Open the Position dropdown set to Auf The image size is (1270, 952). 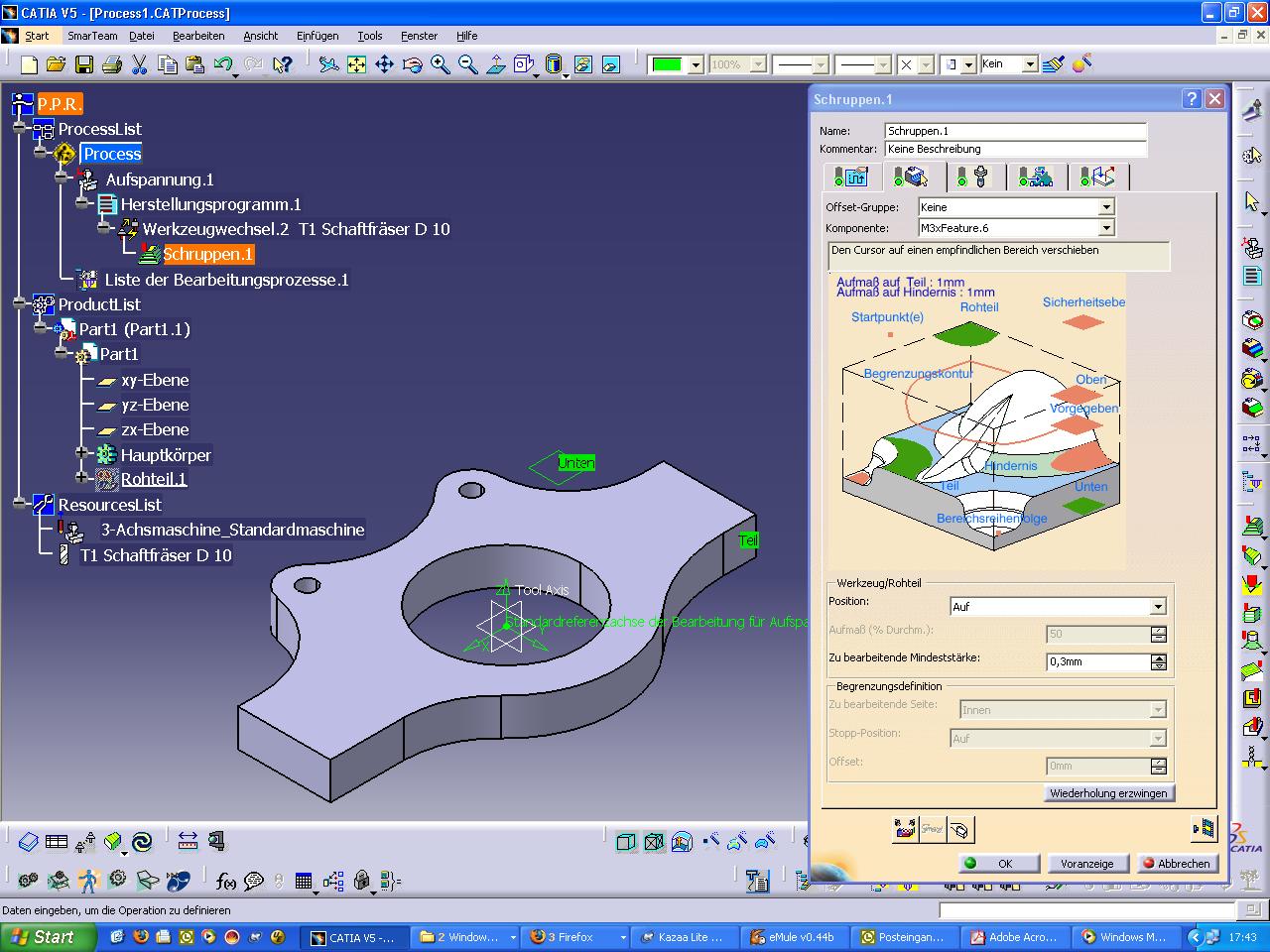click(x=1157, y=606)
